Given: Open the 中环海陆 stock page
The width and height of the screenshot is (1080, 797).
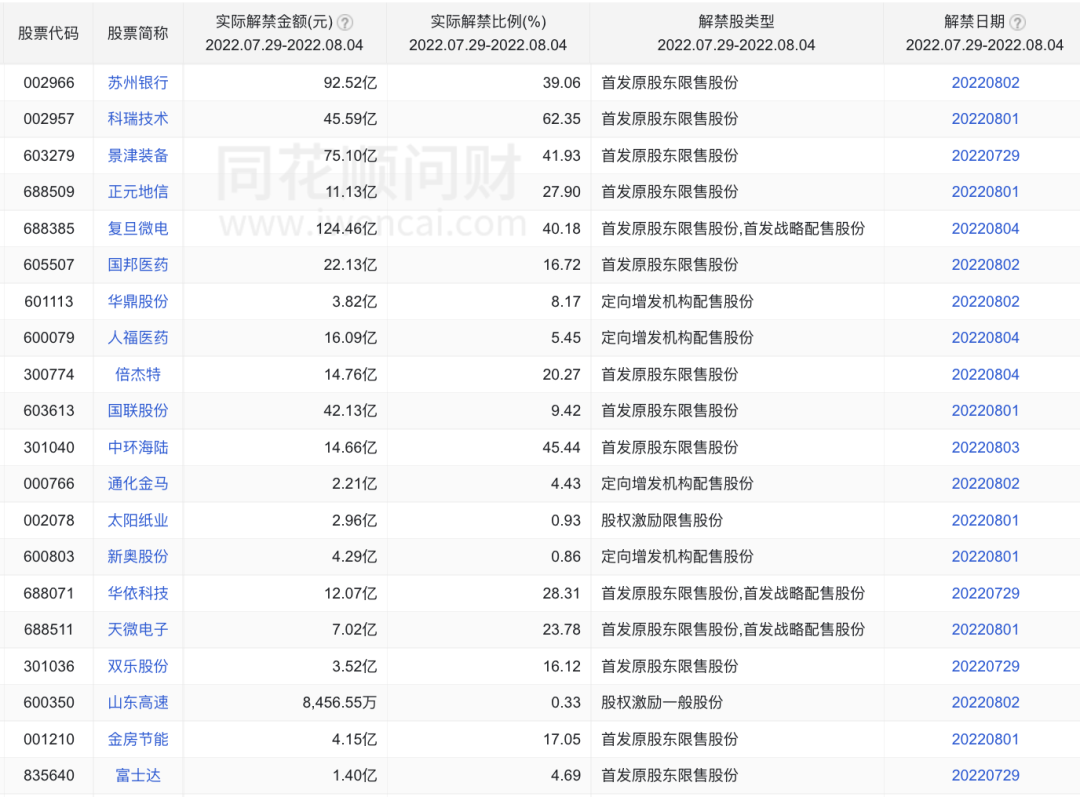Looking at the screenshot, I should click(x=138, y=448).
